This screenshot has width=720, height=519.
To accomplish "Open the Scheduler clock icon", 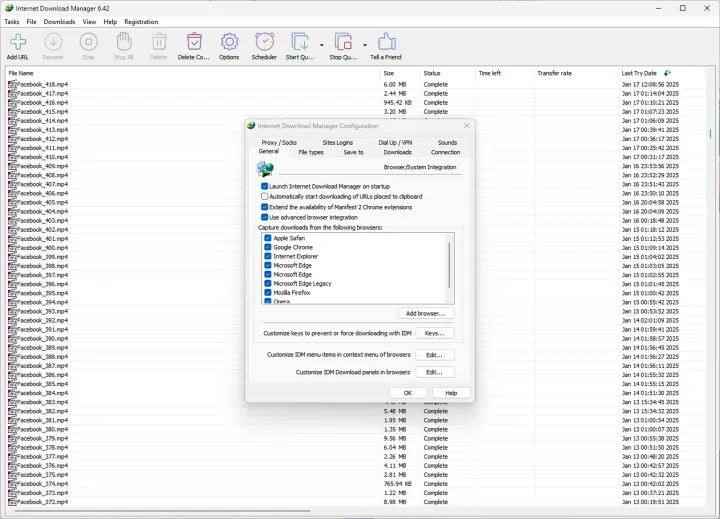I will click(264, 42).
